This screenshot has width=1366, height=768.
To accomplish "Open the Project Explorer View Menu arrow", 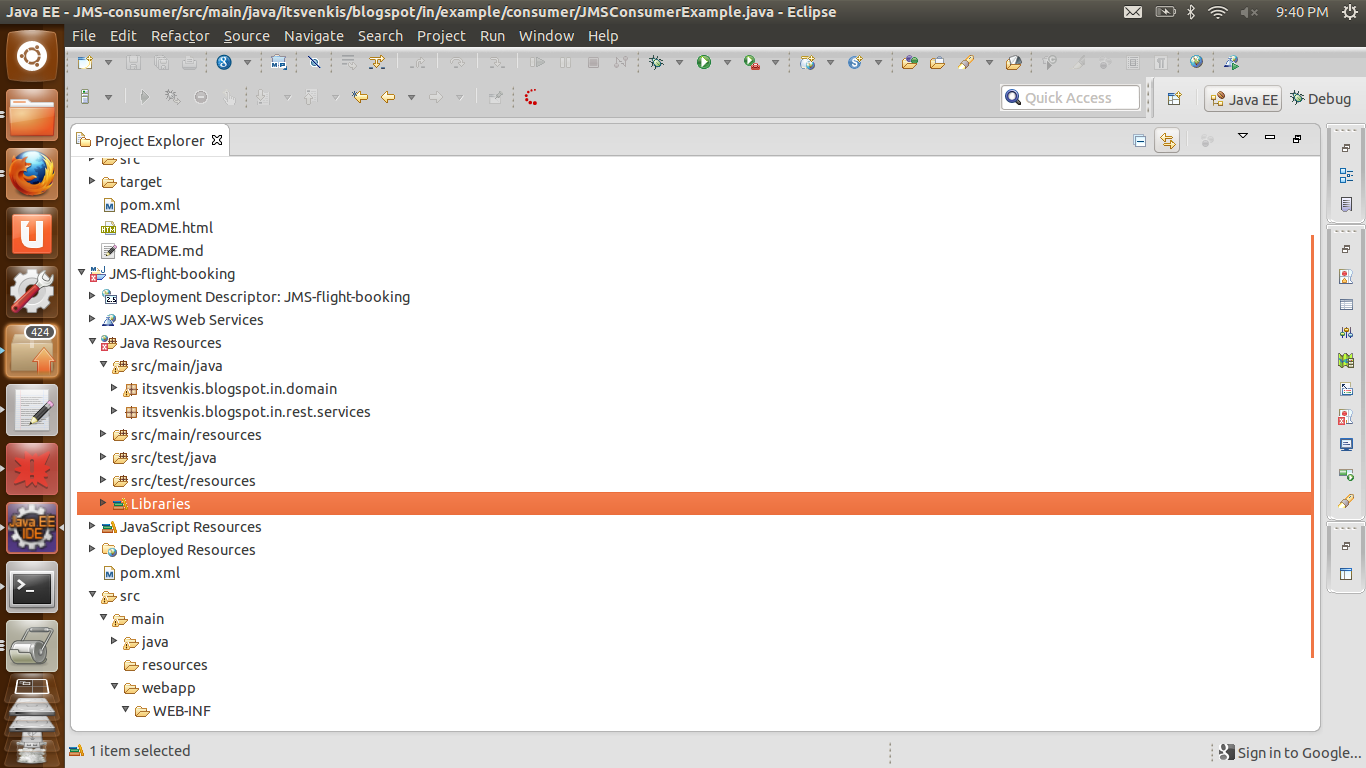I will pos(1243,137).
